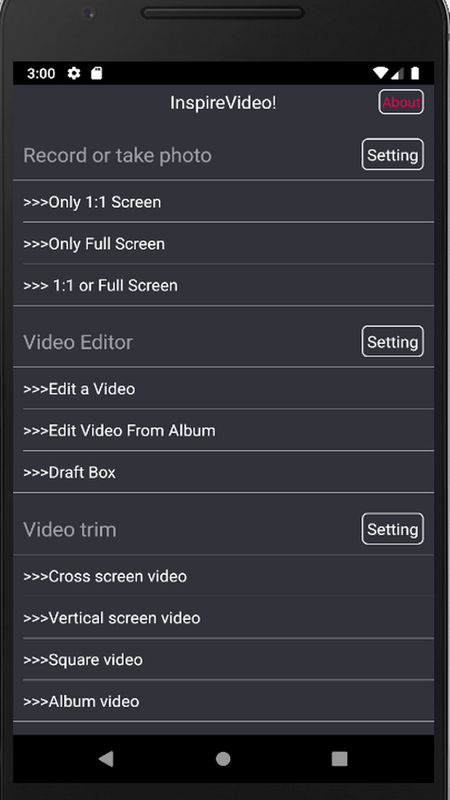
Task: Select Only 1:1 Screen option
Action: [x=223, y=202]
